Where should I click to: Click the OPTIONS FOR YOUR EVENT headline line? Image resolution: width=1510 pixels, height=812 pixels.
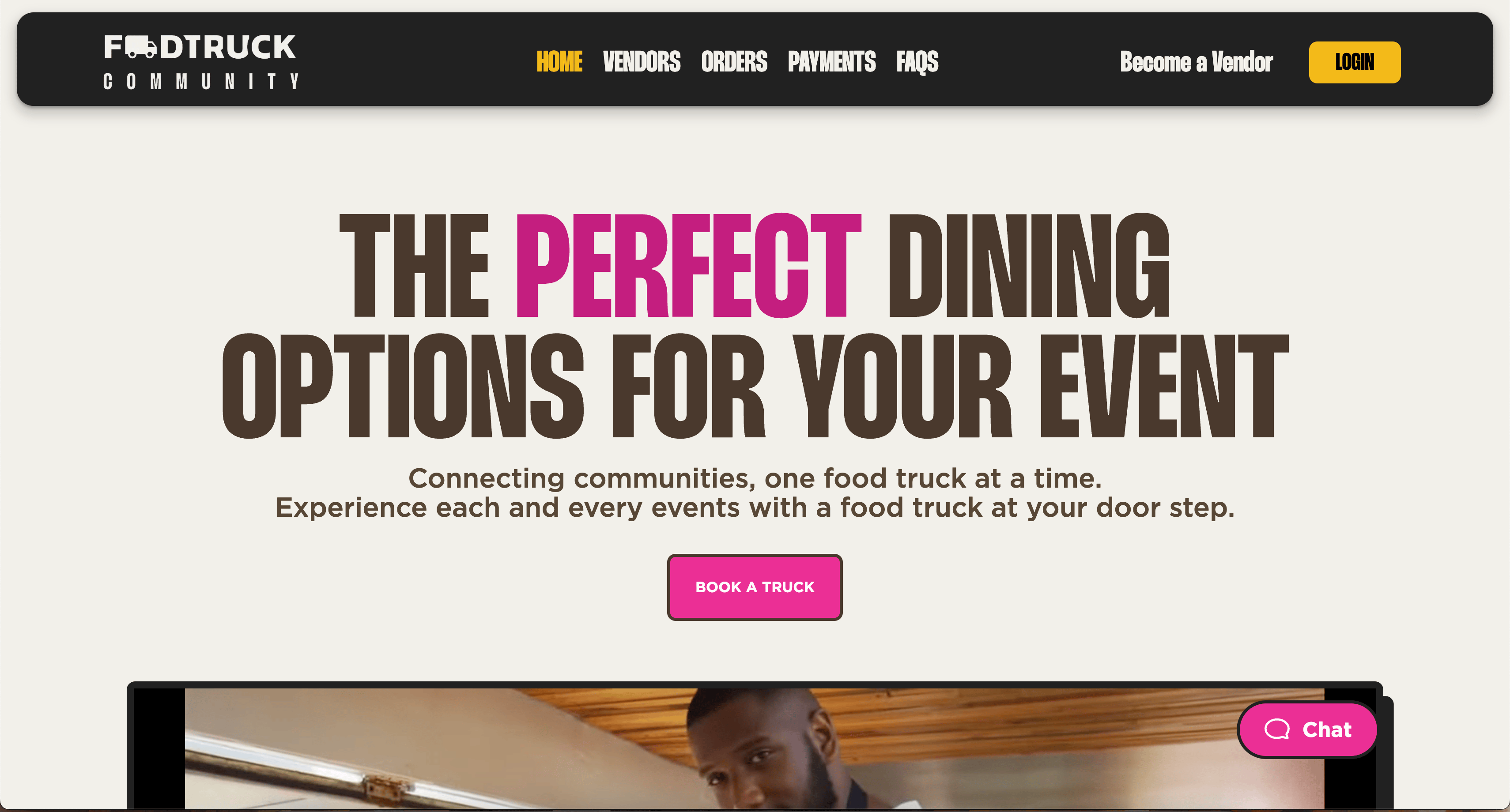point(755,386)
